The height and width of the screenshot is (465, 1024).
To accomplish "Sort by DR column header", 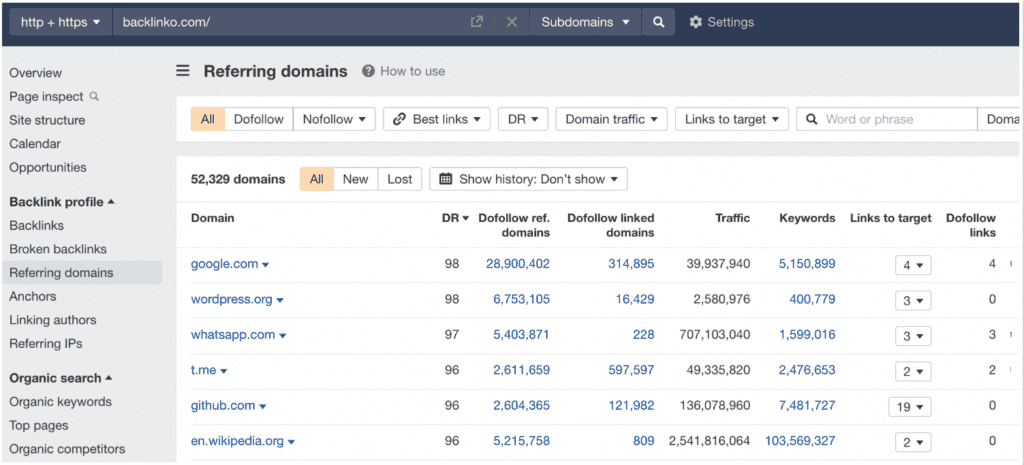I will click(x=455, y=218).
